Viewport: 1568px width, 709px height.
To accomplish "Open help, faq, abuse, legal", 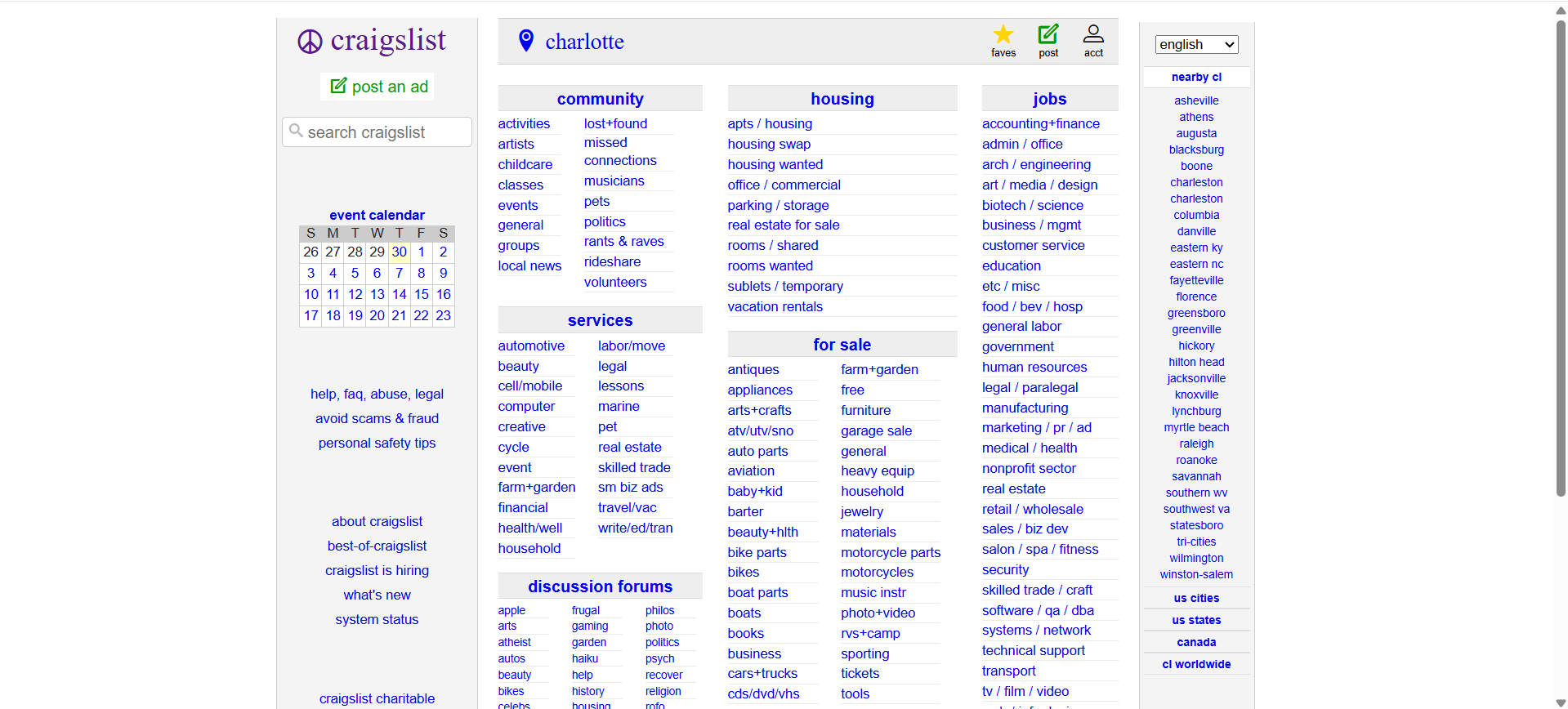I will tap(377, 394).
